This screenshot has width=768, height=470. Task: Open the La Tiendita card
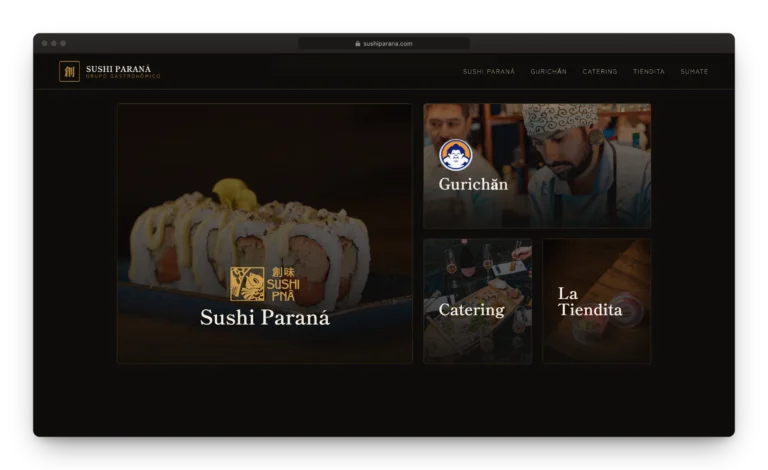coord(597,301)
